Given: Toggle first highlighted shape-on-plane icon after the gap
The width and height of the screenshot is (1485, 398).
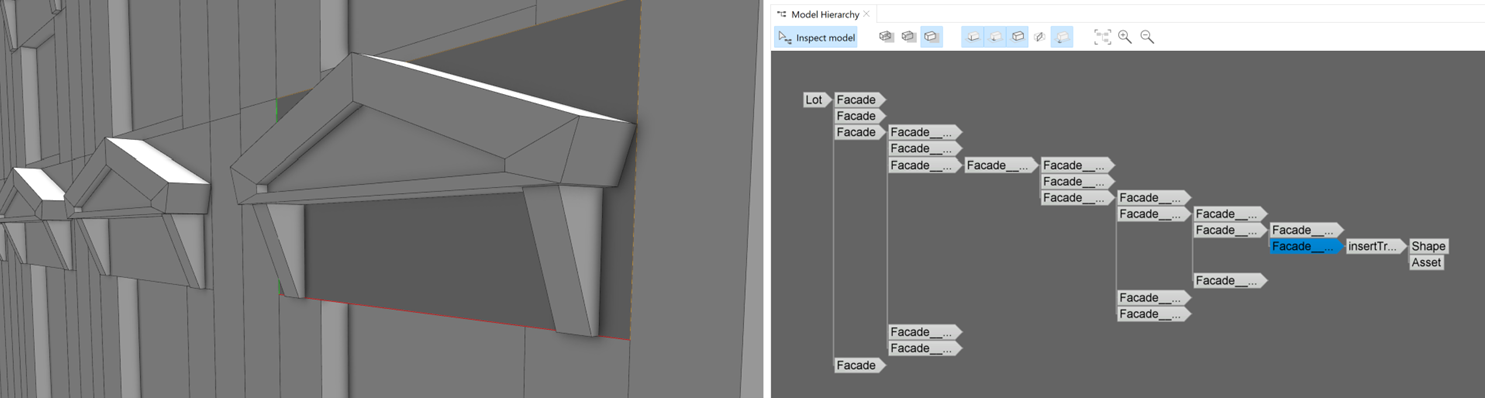Looking at the screenshot, I should 973,37.
